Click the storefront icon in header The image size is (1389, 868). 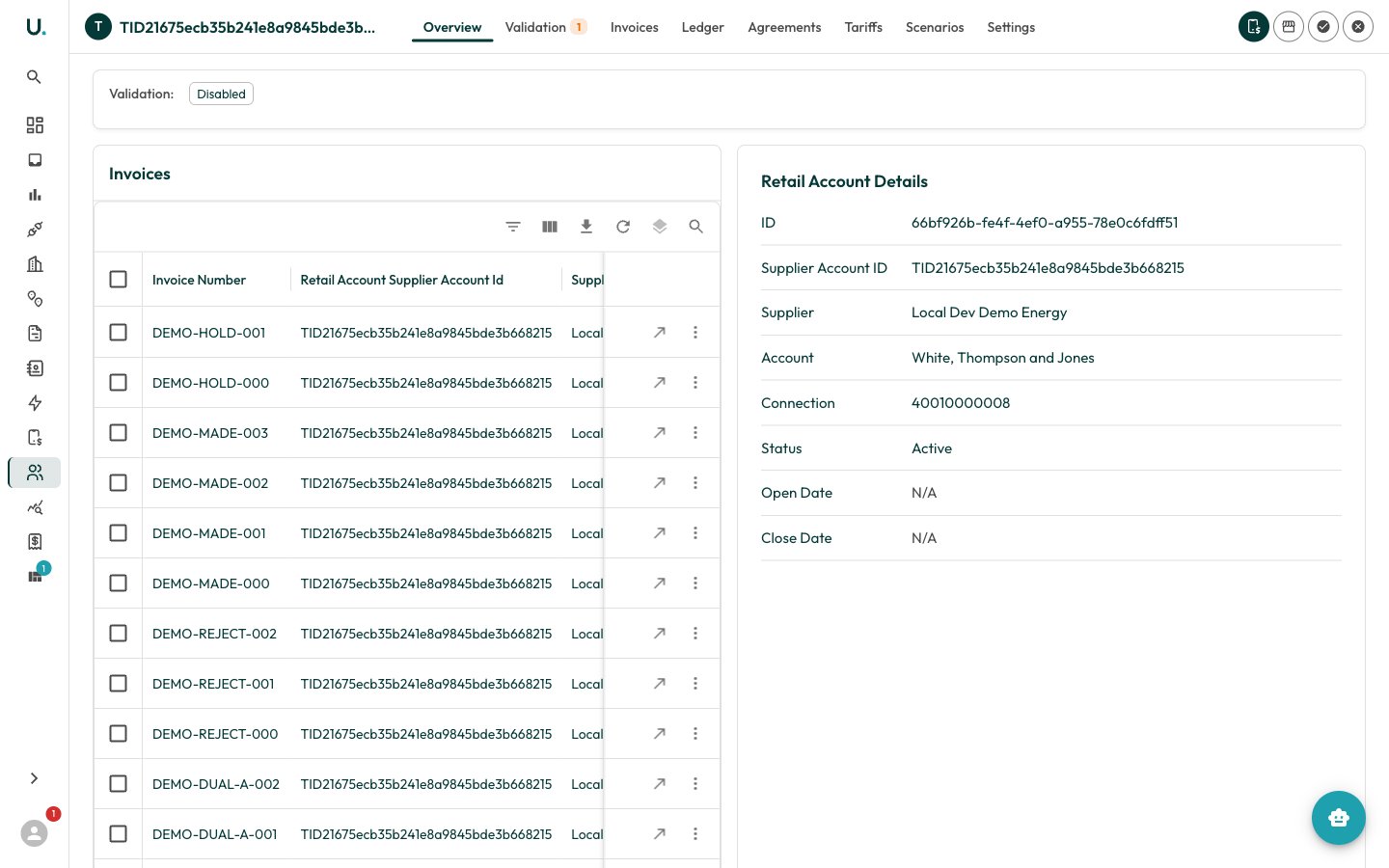[1289, 27]
